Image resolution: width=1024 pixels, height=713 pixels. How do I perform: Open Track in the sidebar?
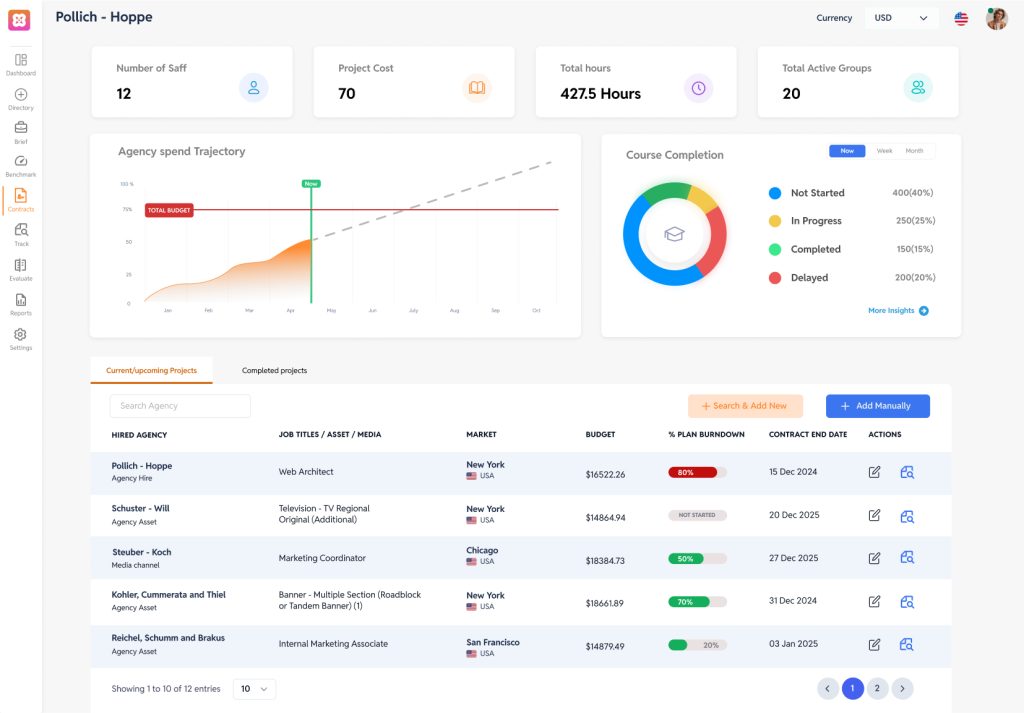click(21, 231)
